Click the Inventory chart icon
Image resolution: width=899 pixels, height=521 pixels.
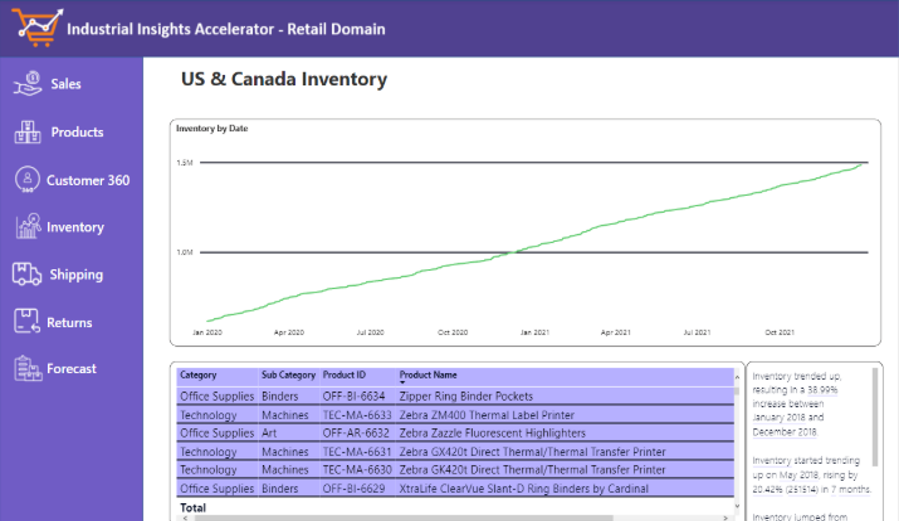(x=28, y=226)
